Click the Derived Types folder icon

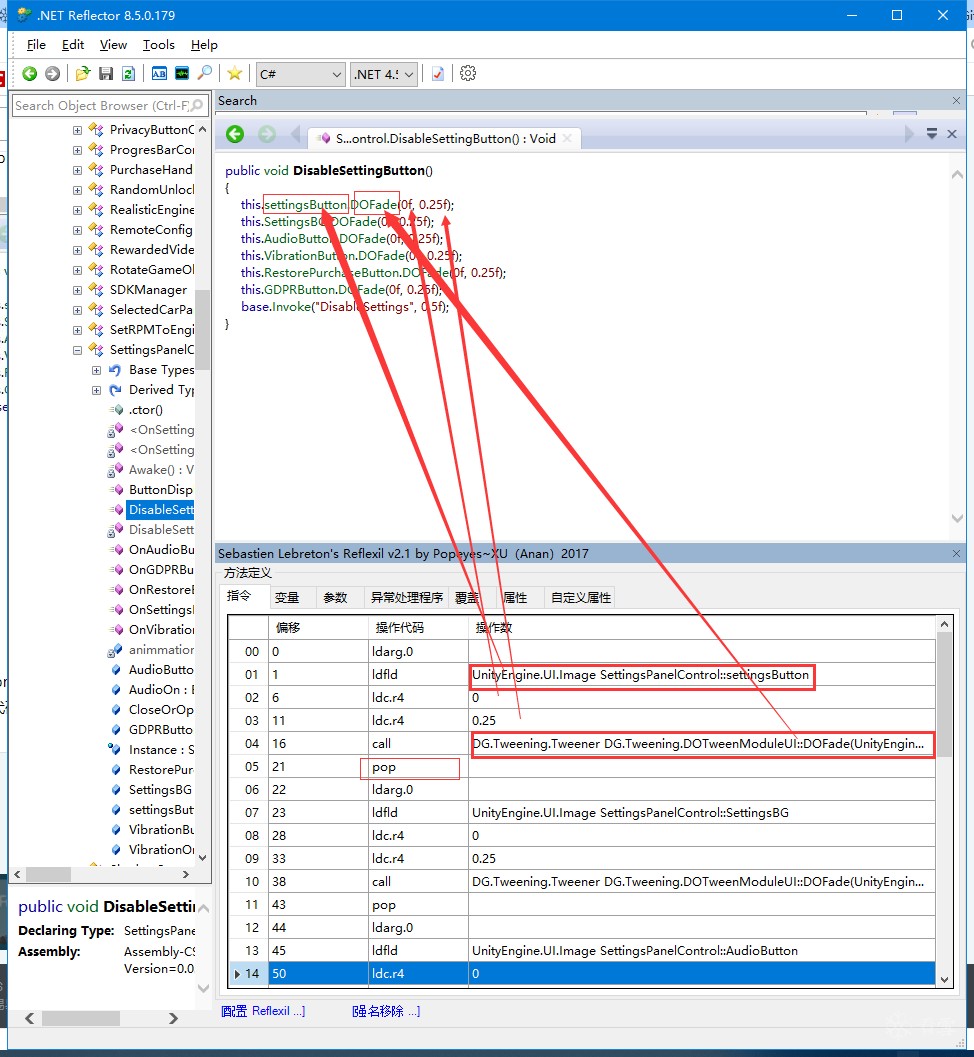(x=115, y=390)
